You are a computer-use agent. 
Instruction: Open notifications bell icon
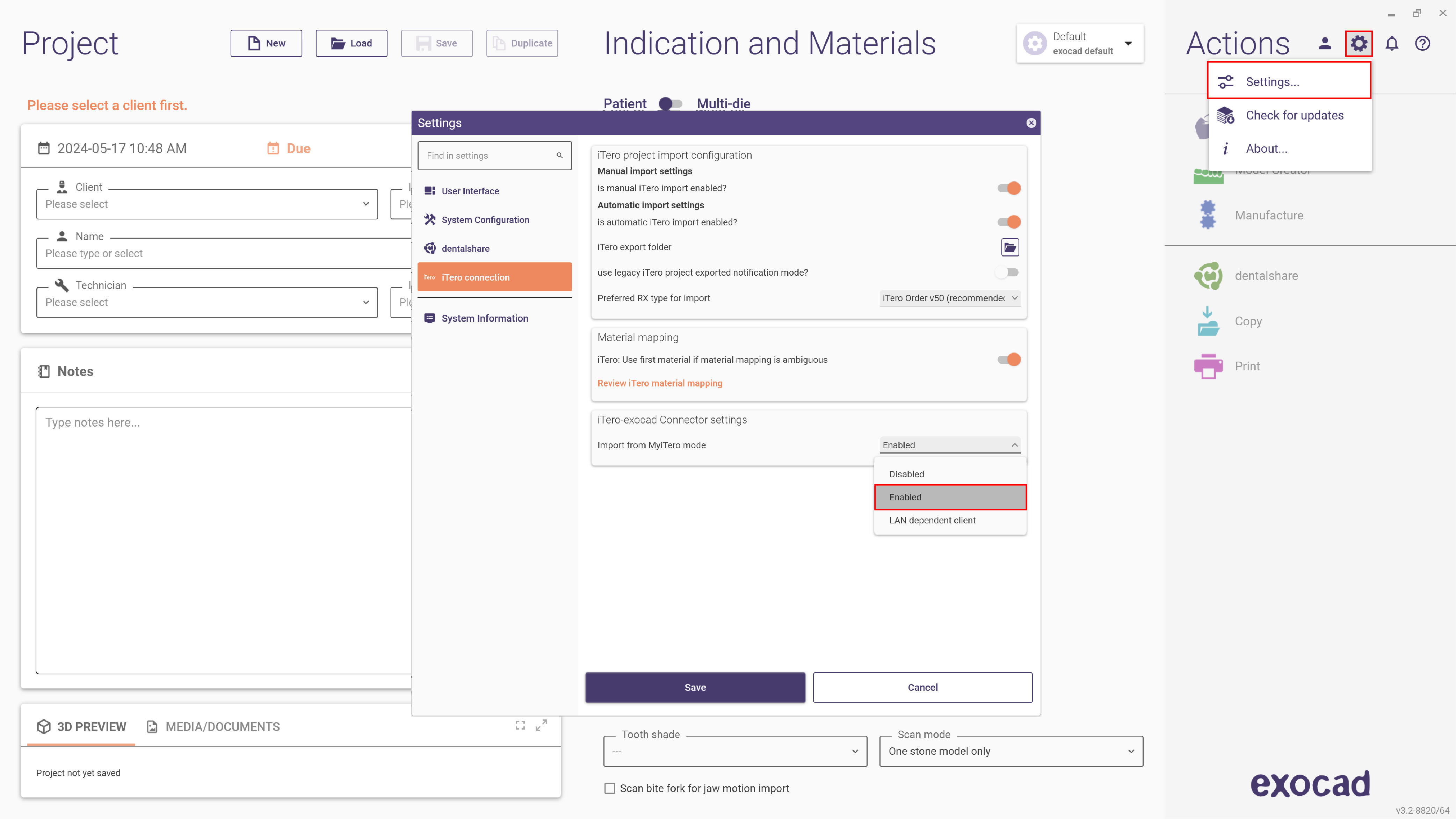click(x=1392, y=44)
